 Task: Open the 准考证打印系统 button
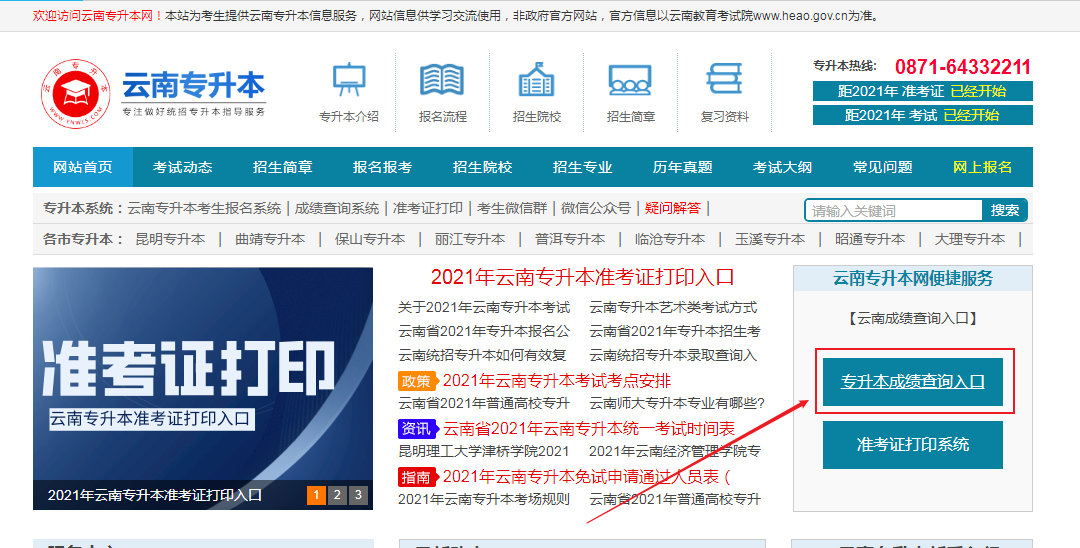coord(912,444)
